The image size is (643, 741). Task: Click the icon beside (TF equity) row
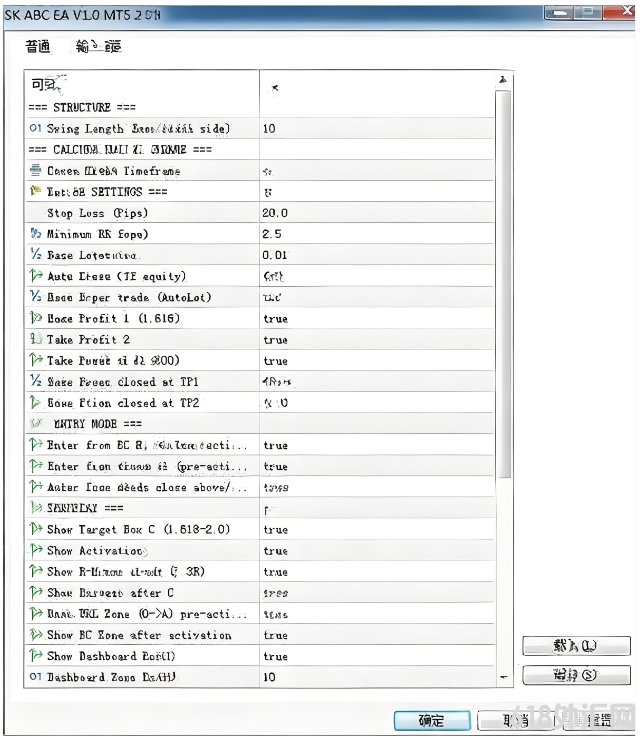tap(35, 276)
